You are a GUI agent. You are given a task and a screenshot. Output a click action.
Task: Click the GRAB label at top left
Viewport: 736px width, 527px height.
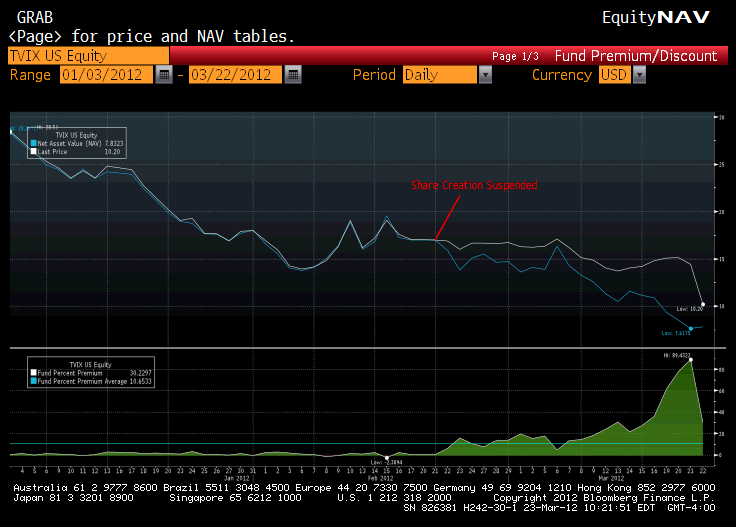pos(35,18)
